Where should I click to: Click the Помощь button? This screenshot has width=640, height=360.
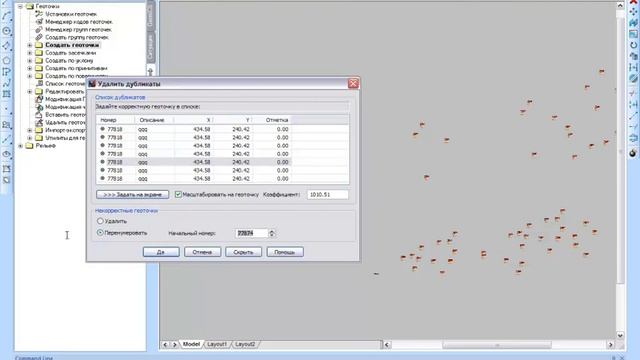click(285, 252)
